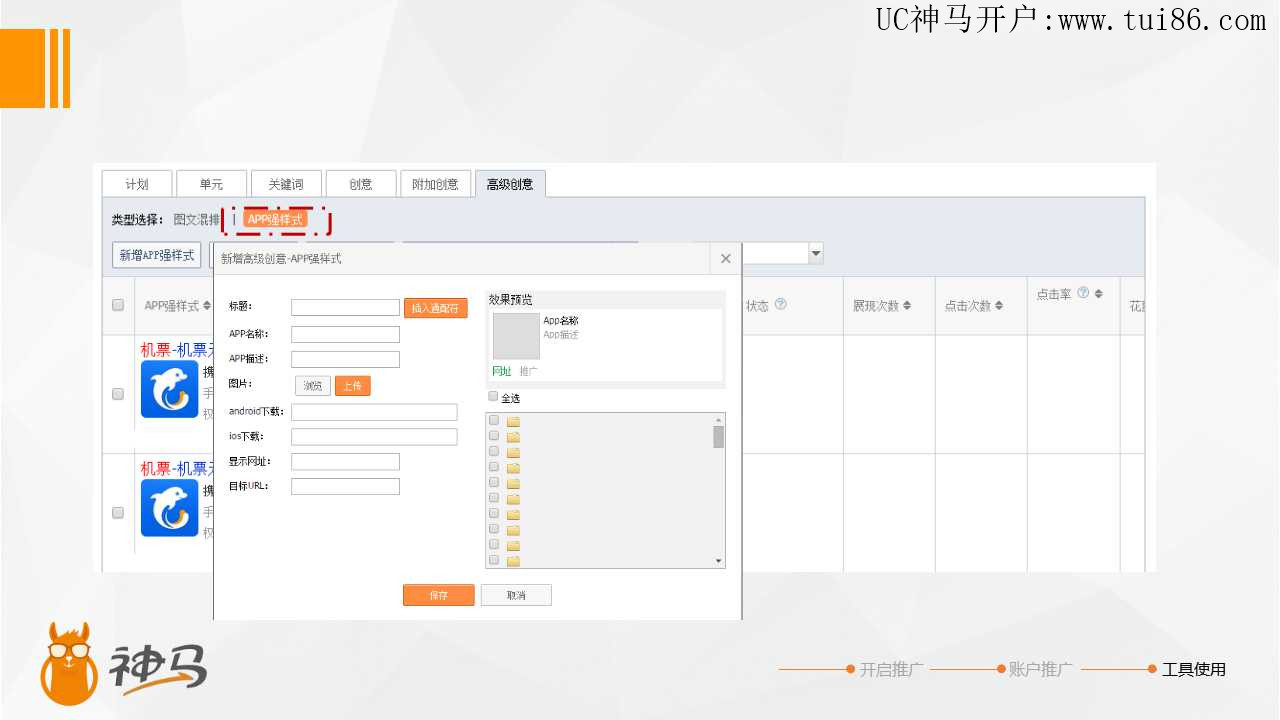Save the form with 保存
The height and width of the screenshot is (720, 1280).
439,595
